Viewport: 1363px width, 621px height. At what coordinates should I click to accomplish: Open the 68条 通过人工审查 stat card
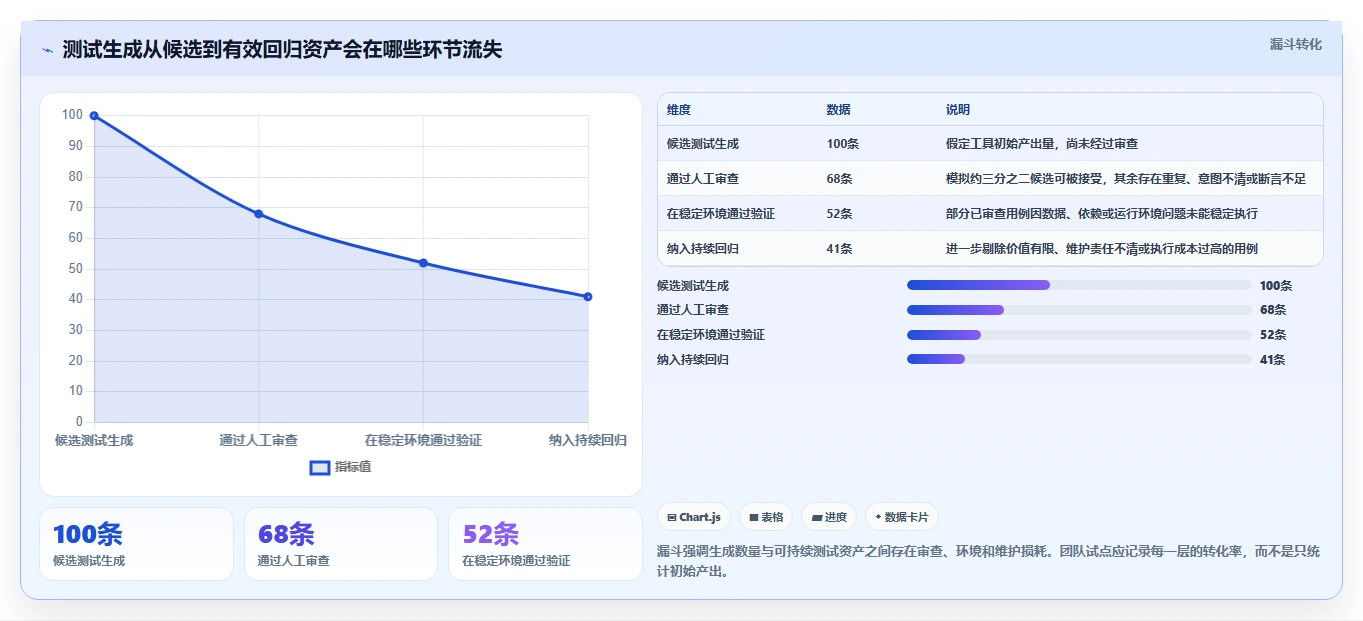tap(341, 544)
